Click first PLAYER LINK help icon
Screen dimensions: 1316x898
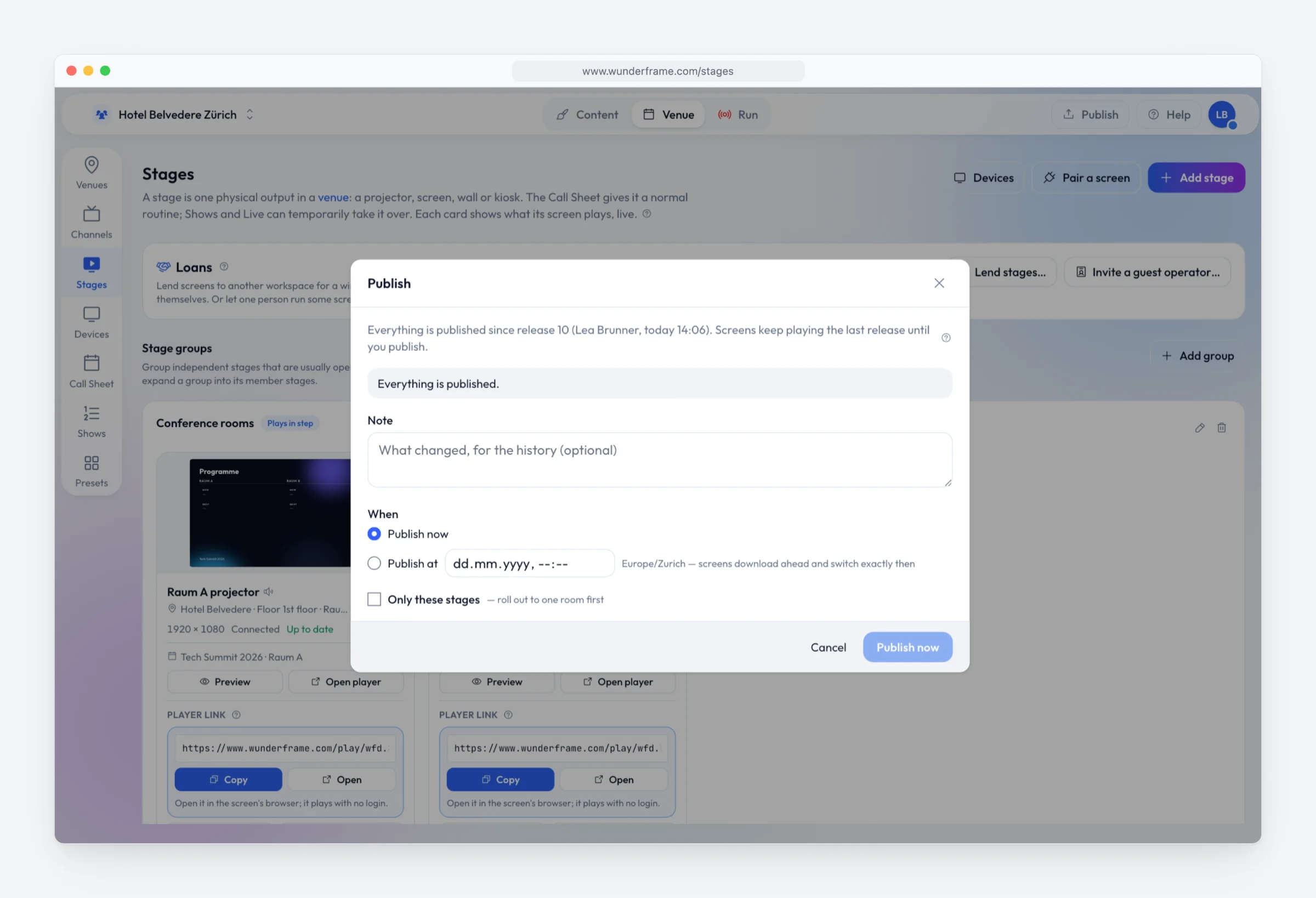pos(236,714)
